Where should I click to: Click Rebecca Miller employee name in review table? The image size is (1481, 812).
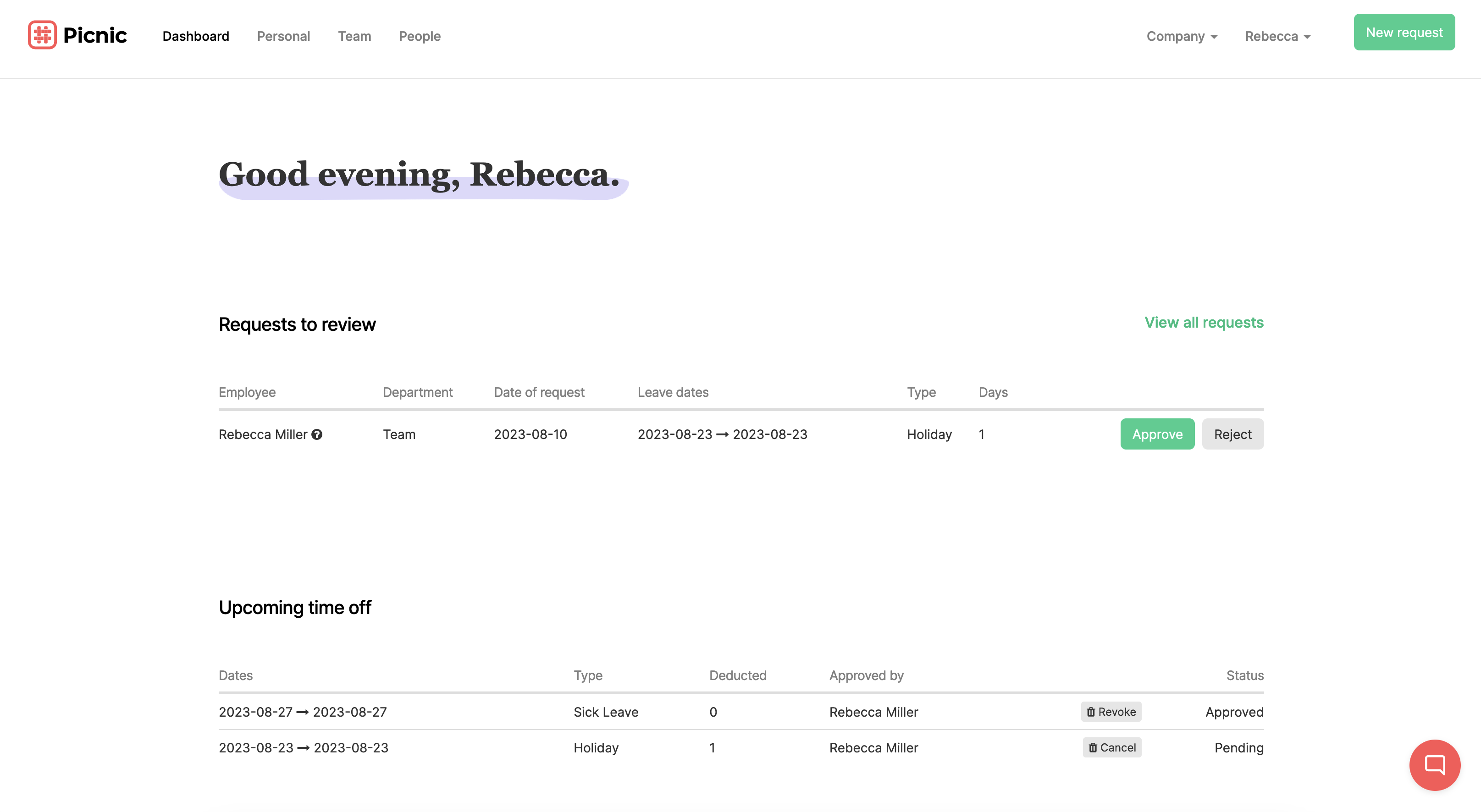(x=263, y=435)
